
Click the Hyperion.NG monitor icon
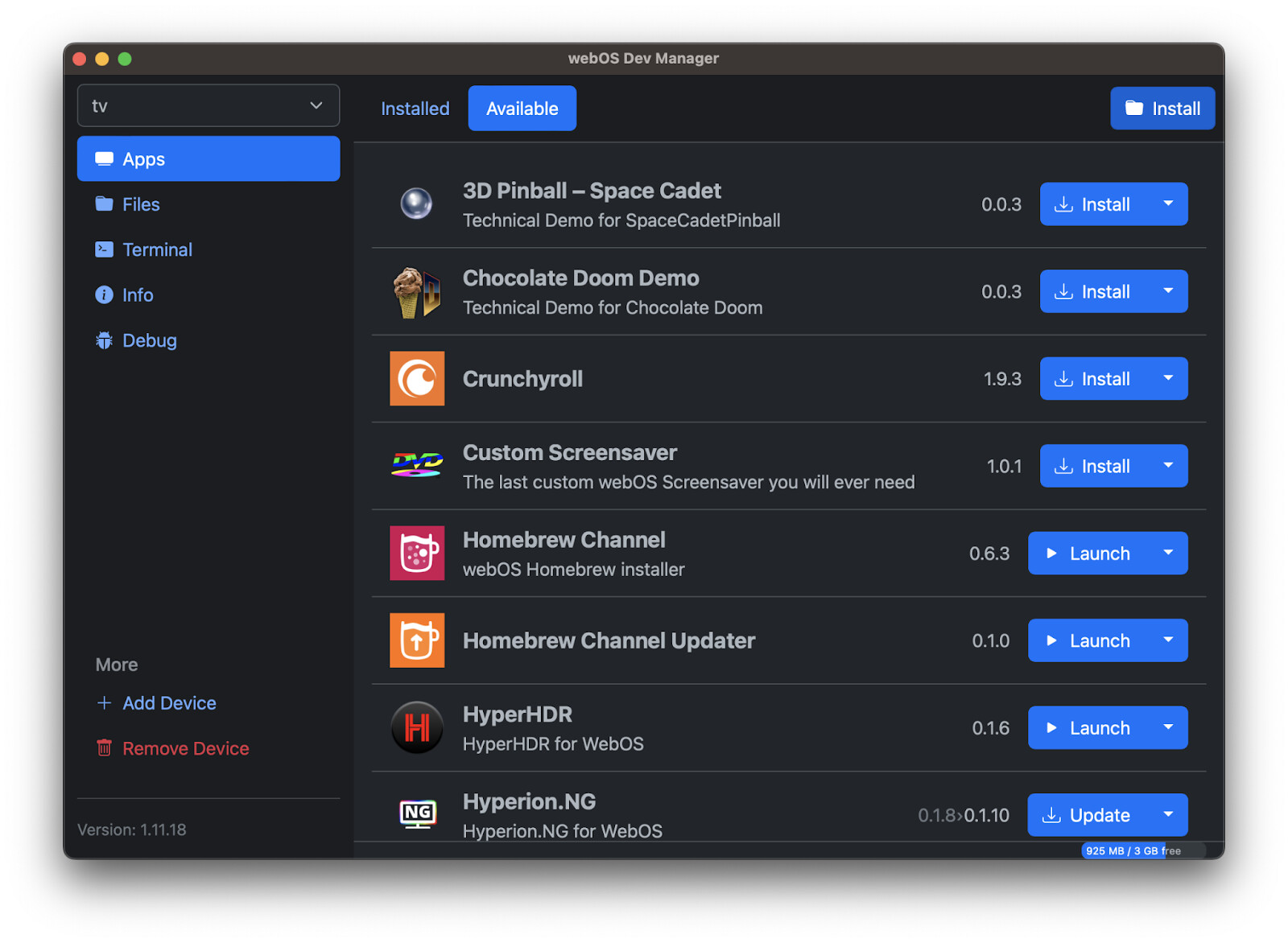click(x=417, y=813)
